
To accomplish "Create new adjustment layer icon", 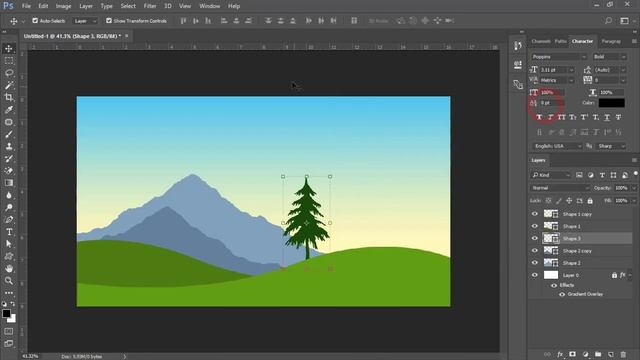I will 585,354.
